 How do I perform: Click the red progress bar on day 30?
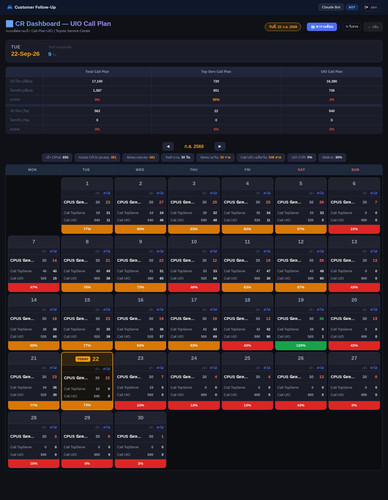[x=140, y=464]
